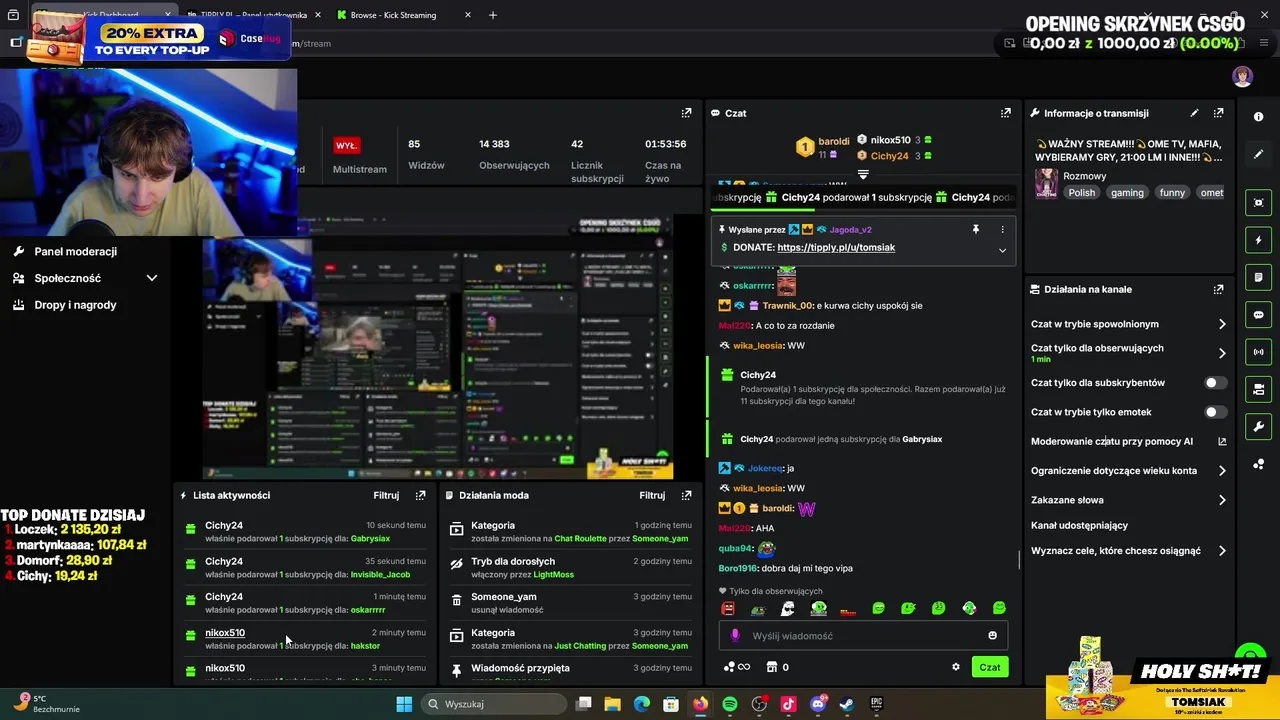Open Moderowanie czatu przy pomocy AI
Viewport: 1280px width, 720px height.
1128,441
